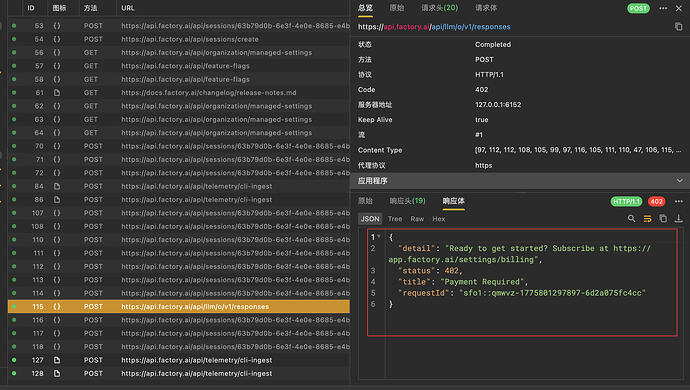Select request 110 sessions POST row

179,239
